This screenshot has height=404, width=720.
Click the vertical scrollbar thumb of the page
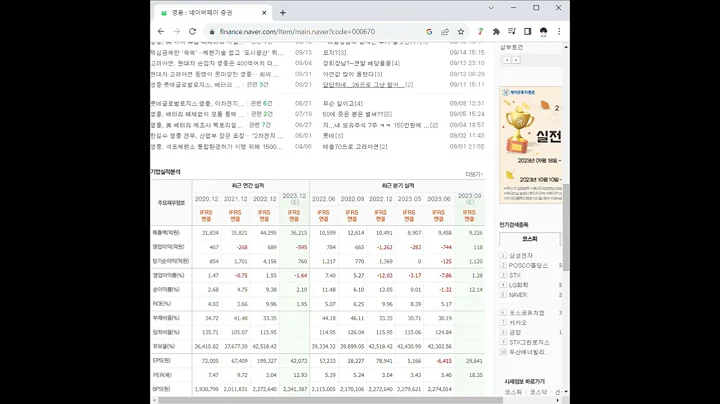[x=566, y=227]
